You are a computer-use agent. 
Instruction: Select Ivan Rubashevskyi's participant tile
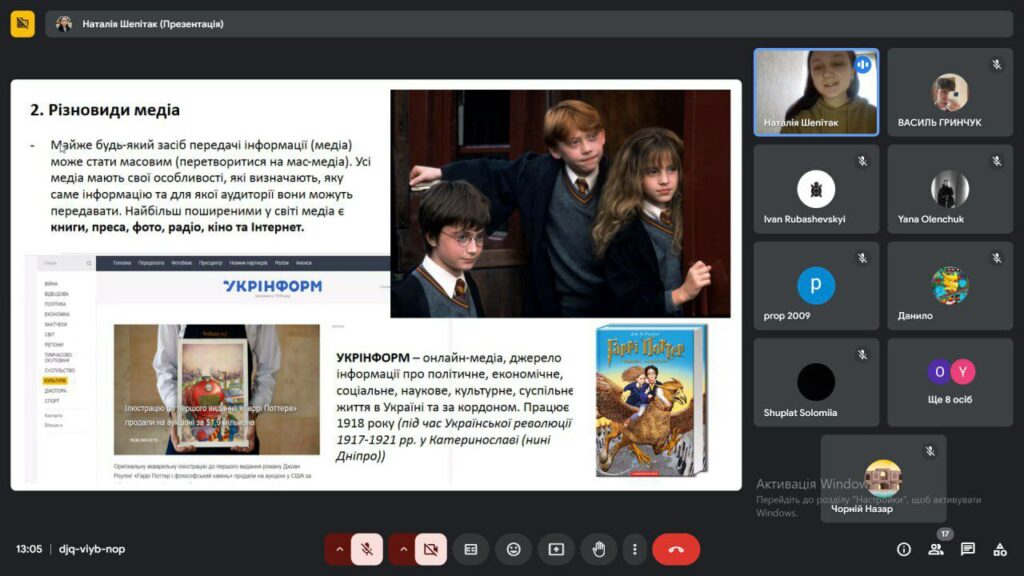click(x=816, y=189)
